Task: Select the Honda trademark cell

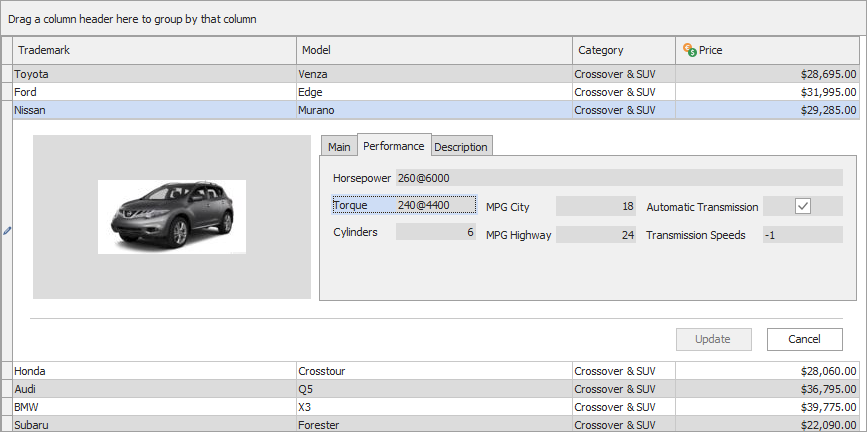Action: pyautogui.click(x=154, y=371)
